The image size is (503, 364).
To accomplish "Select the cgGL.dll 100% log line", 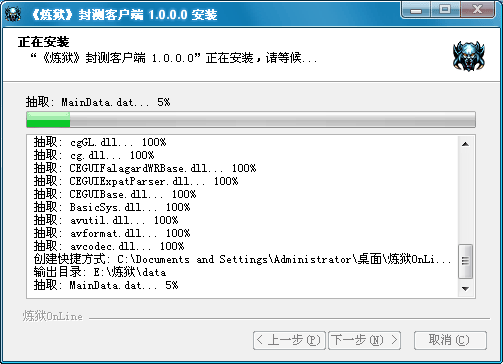I will tap(100, 142).
